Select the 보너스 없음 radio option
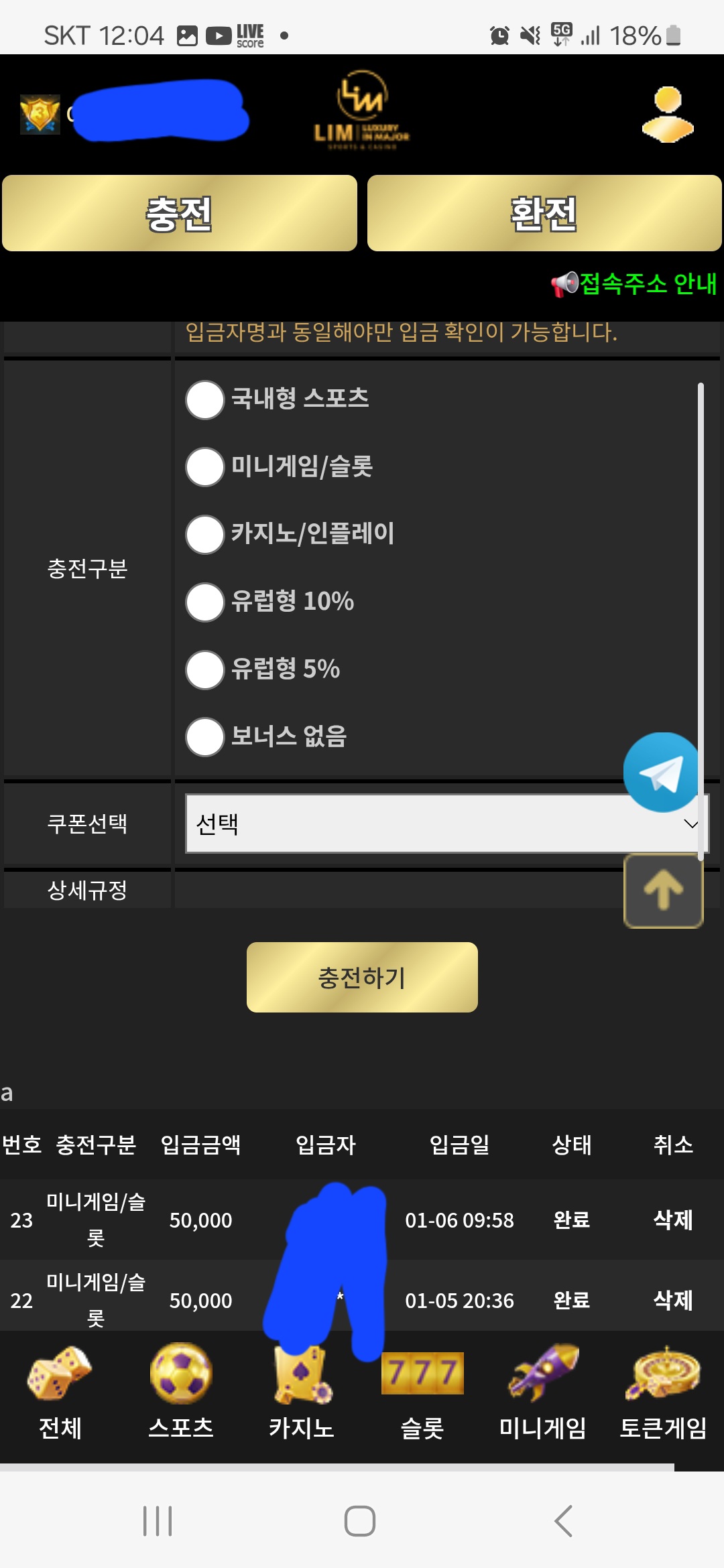 [x=205, y=737]
